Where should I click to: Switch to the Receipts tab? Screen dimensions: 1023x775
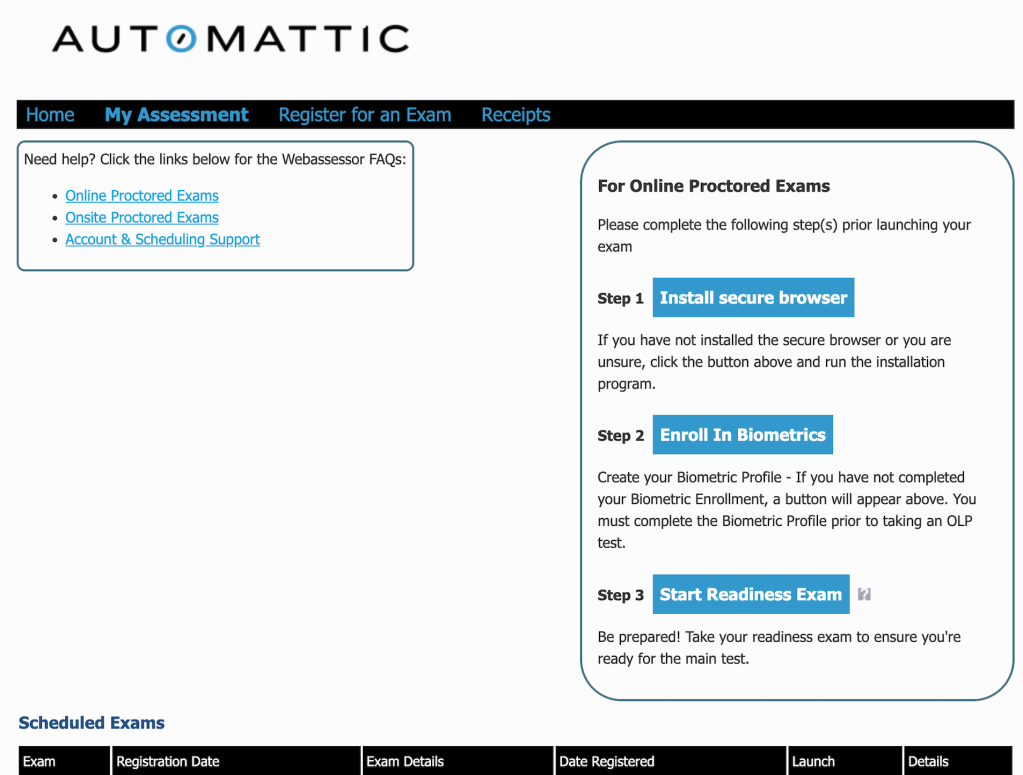pyautogui.click(x=515, y=115)
